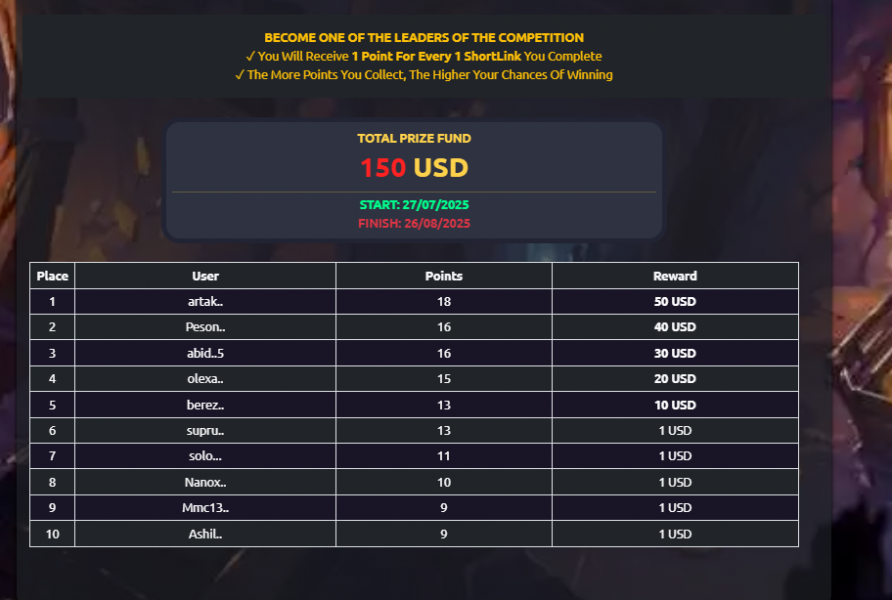892x600 pixels.
Task: Click the 'abid..5' username cell
Action: (x=205, y=353)
